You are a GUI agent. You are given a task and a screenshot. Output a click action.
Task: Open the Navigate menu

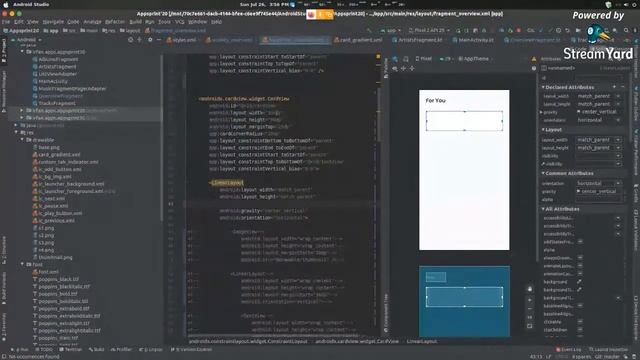53,22
